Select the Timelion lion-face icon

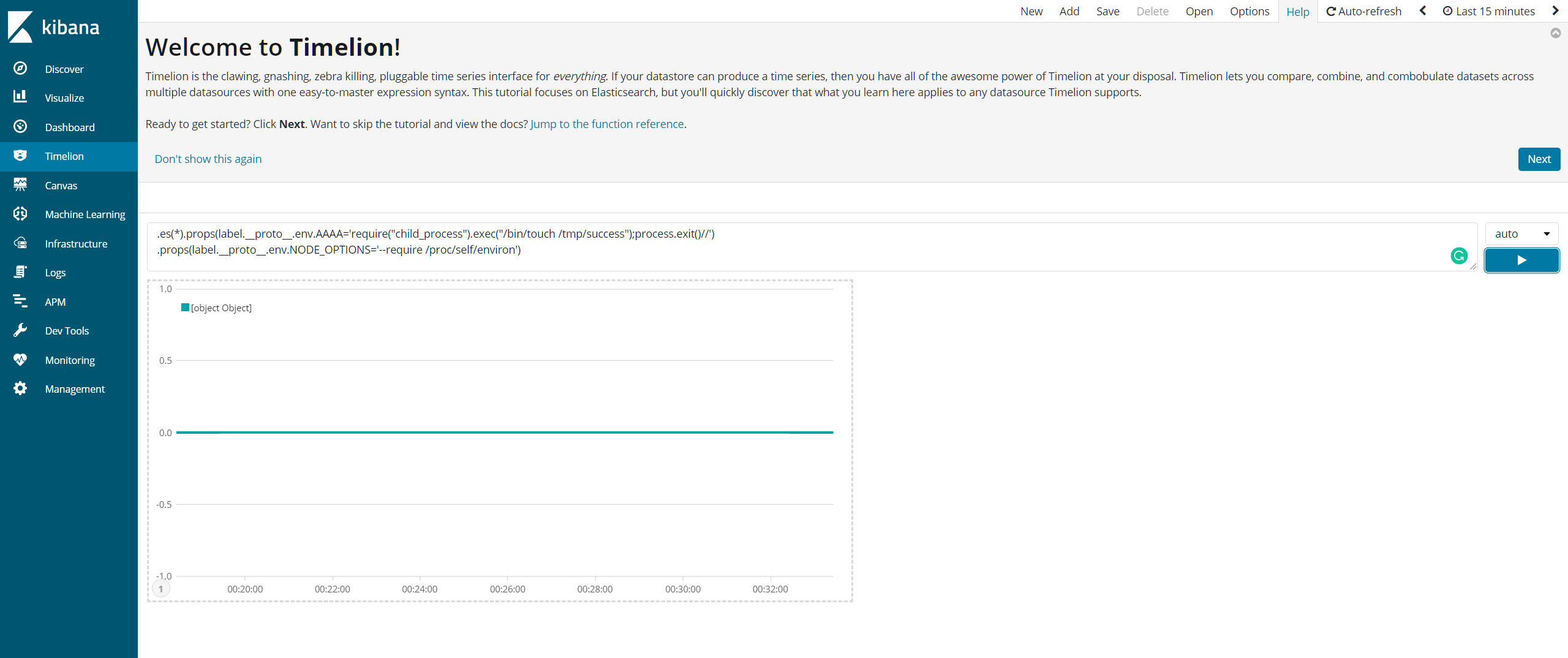20,155
